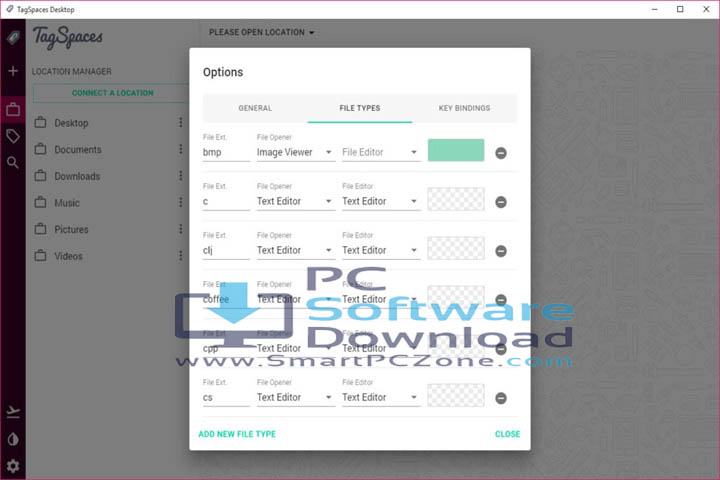Open the tag library icon in sidebar

pyautogui.click(x=13, y=136)
